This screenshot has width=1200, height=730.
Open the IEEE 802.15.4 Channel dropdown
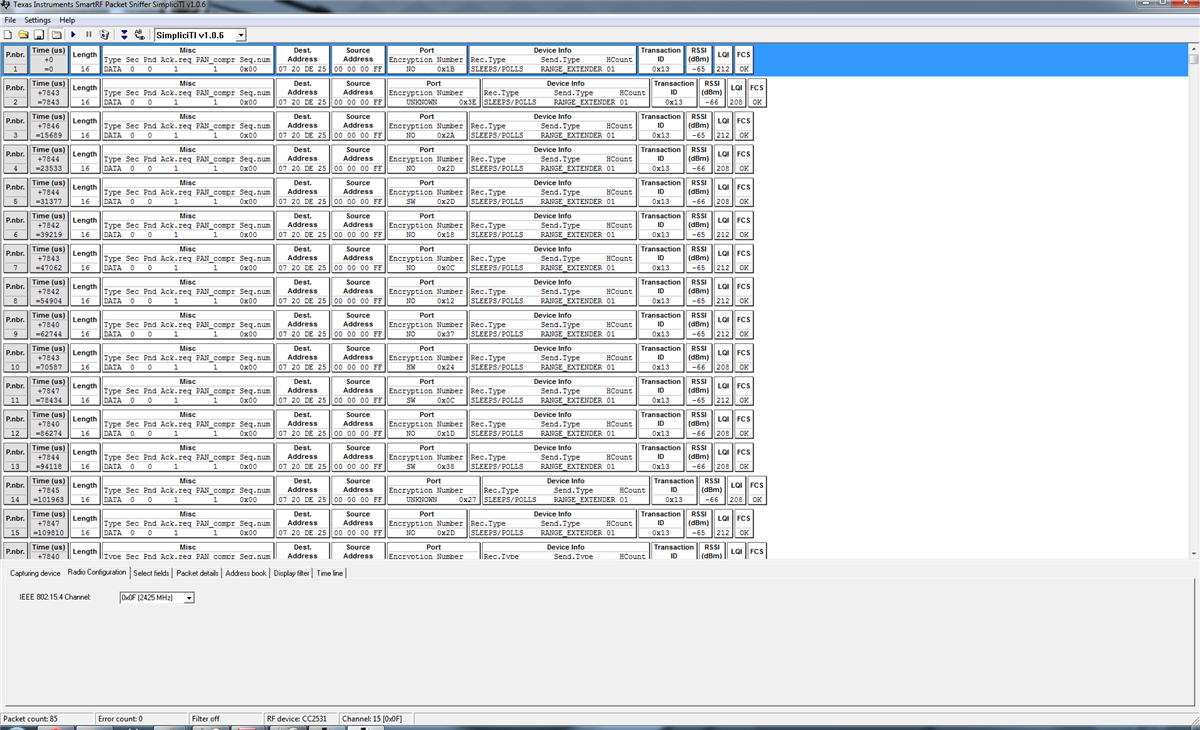(189, 597)
